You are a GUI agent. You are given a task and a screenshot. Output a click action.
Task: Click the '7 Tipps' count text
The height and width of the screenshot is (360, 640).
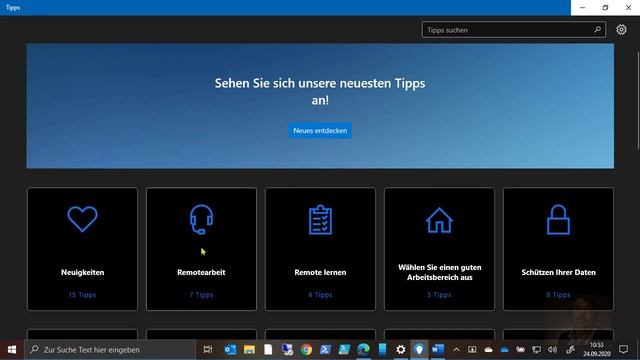tap(201, 295)
